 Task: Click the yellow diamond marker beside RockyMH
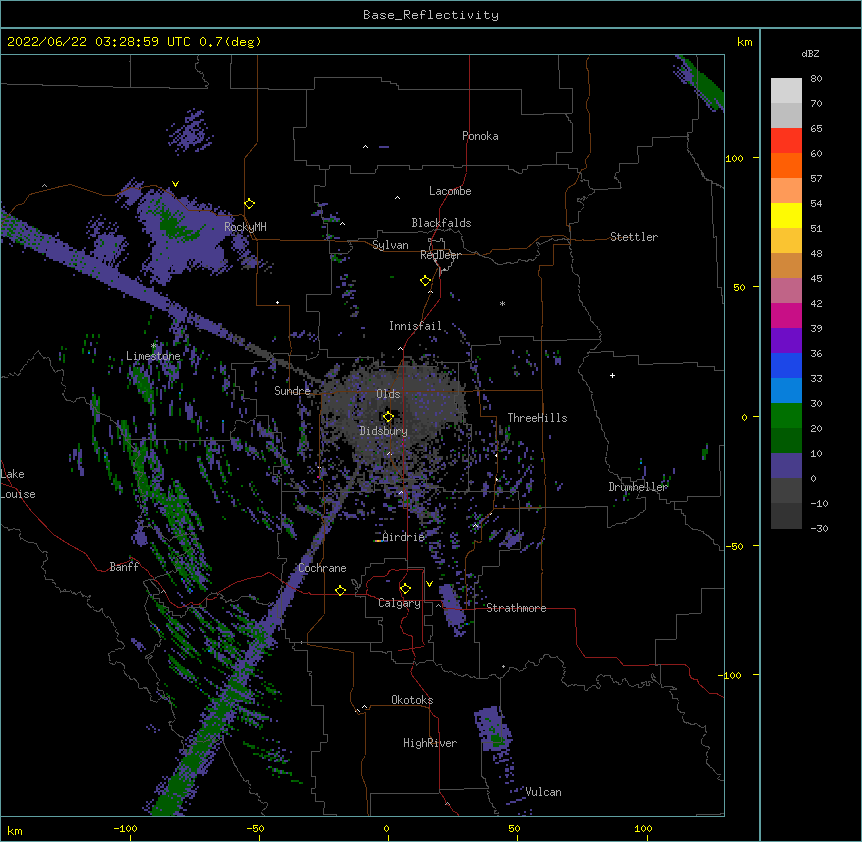pyautogui.click(x=249, y=204)
